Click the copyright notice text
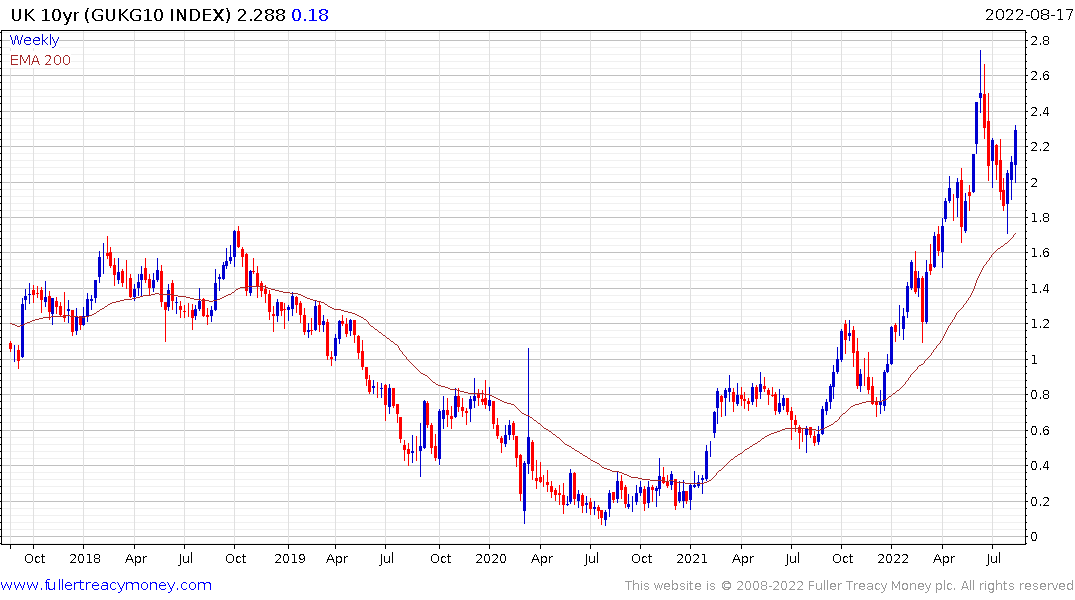 pos(849,586)
